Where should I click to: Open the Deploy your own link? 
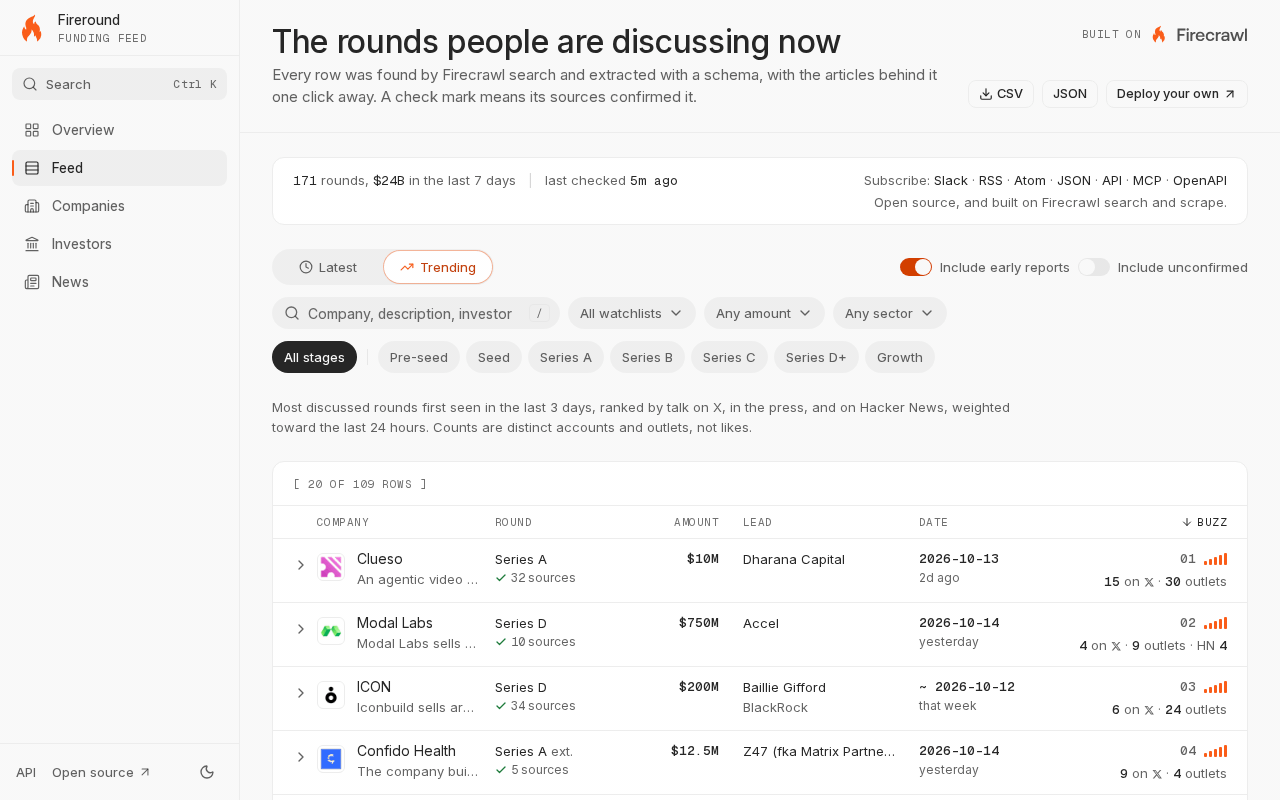tap(1177, 94)
